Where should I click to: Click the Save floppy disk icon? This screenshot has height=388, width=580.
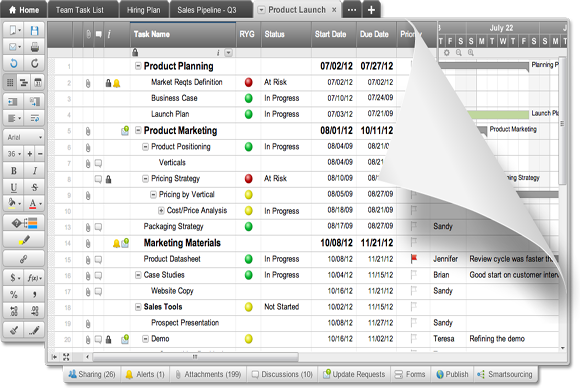(34, 30)
